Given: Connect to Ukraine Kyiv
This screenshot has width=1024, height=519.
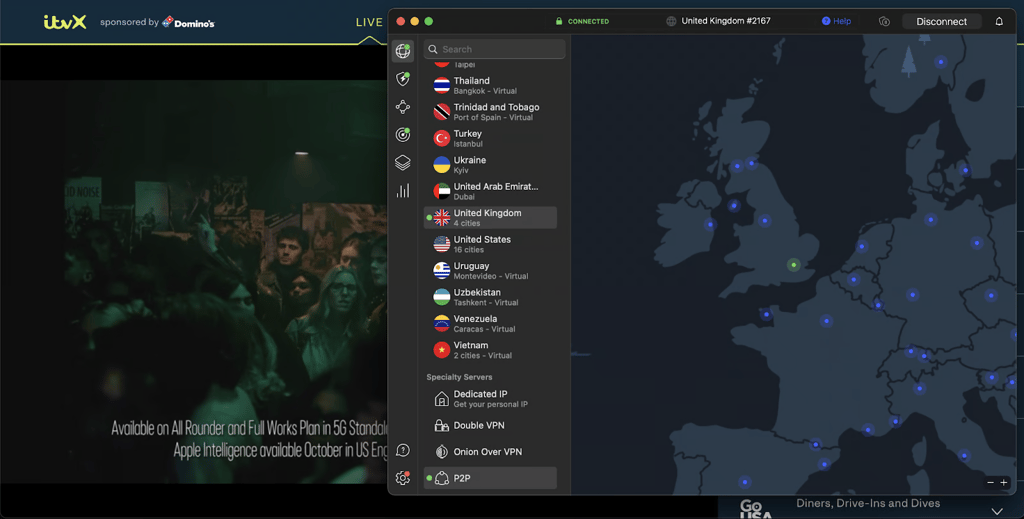Looking at the screenshot, I should click(x=490, y=165).
